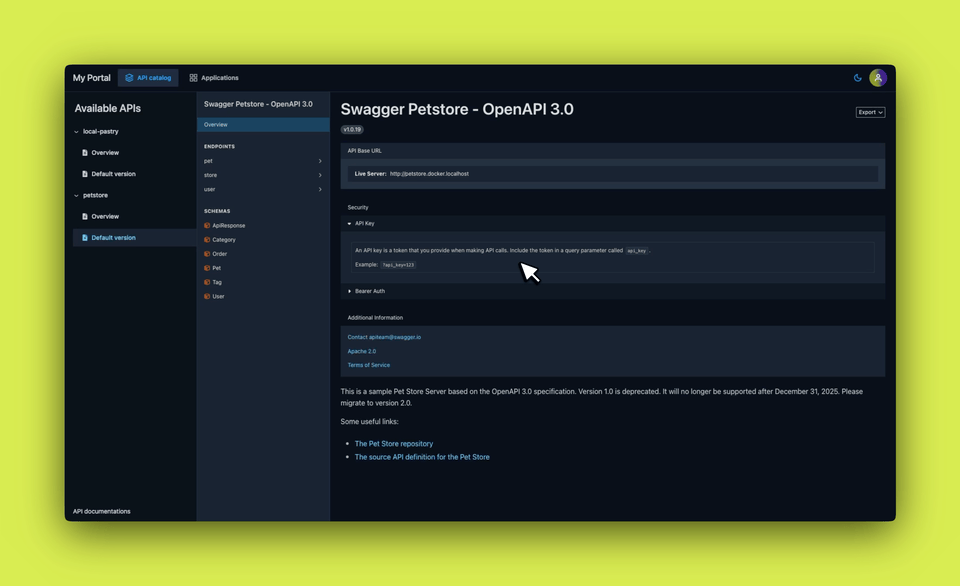The width and height of the screenshot is (960, 586).
Task: Open the user avatar menu
Action: point(878,78)
